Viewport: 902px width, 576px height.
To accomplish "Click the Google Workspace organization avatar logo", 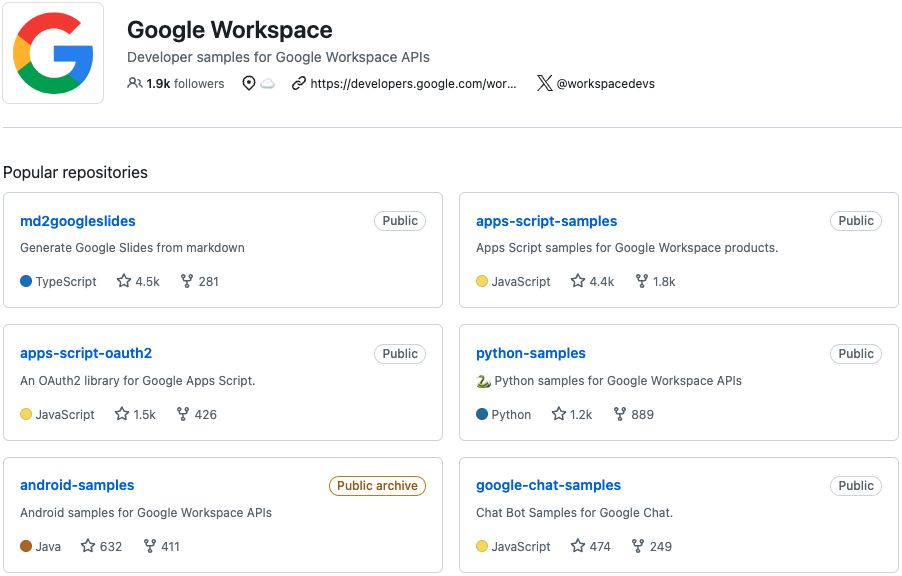I will coord(53,53).
